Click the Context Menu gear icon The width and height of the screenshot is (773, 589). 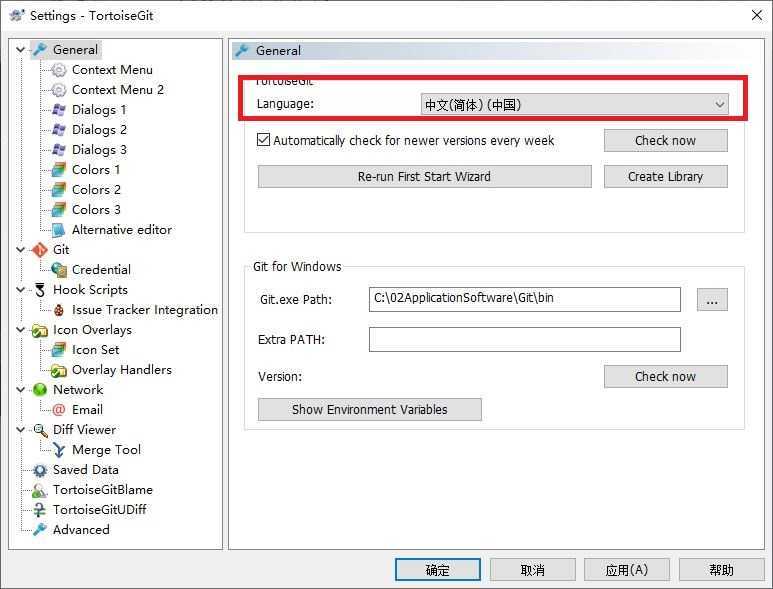click(59, 70)
